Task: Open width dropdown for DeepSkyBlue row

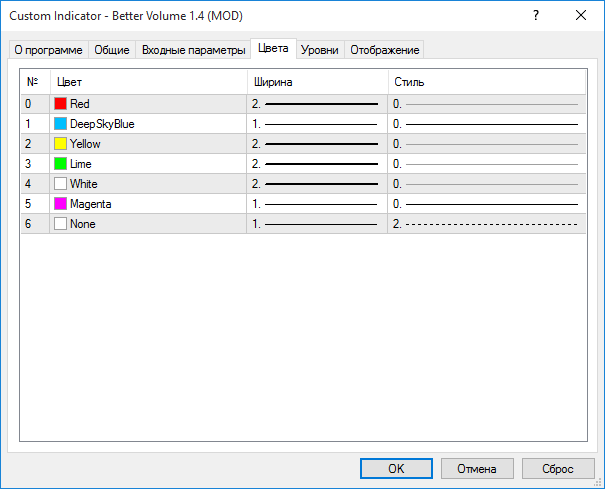Action: coord(316,124)
